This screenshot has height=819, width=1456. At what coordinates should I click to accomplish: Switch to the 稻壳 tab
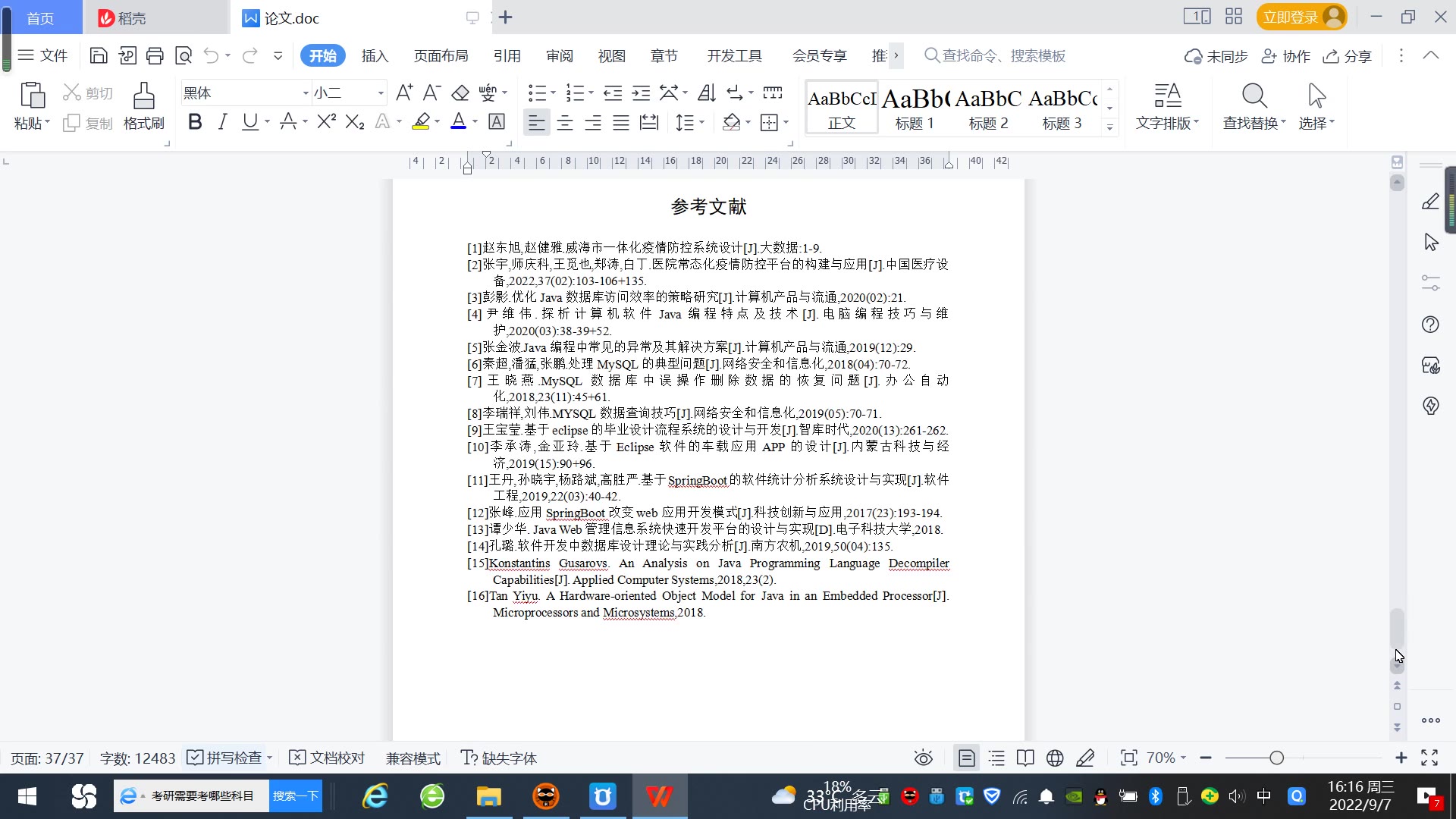click(155, 17)
